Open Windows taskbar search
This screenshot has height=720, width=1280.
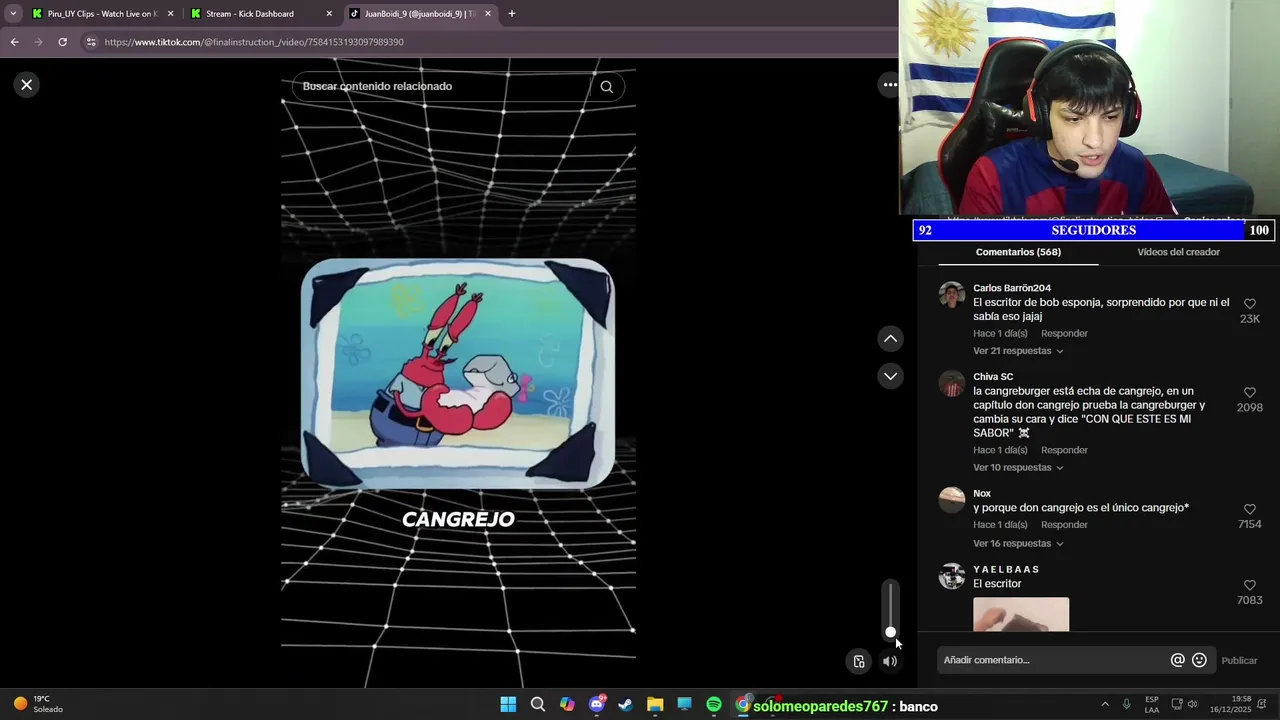pyautogui.click(x=537, y=705)
